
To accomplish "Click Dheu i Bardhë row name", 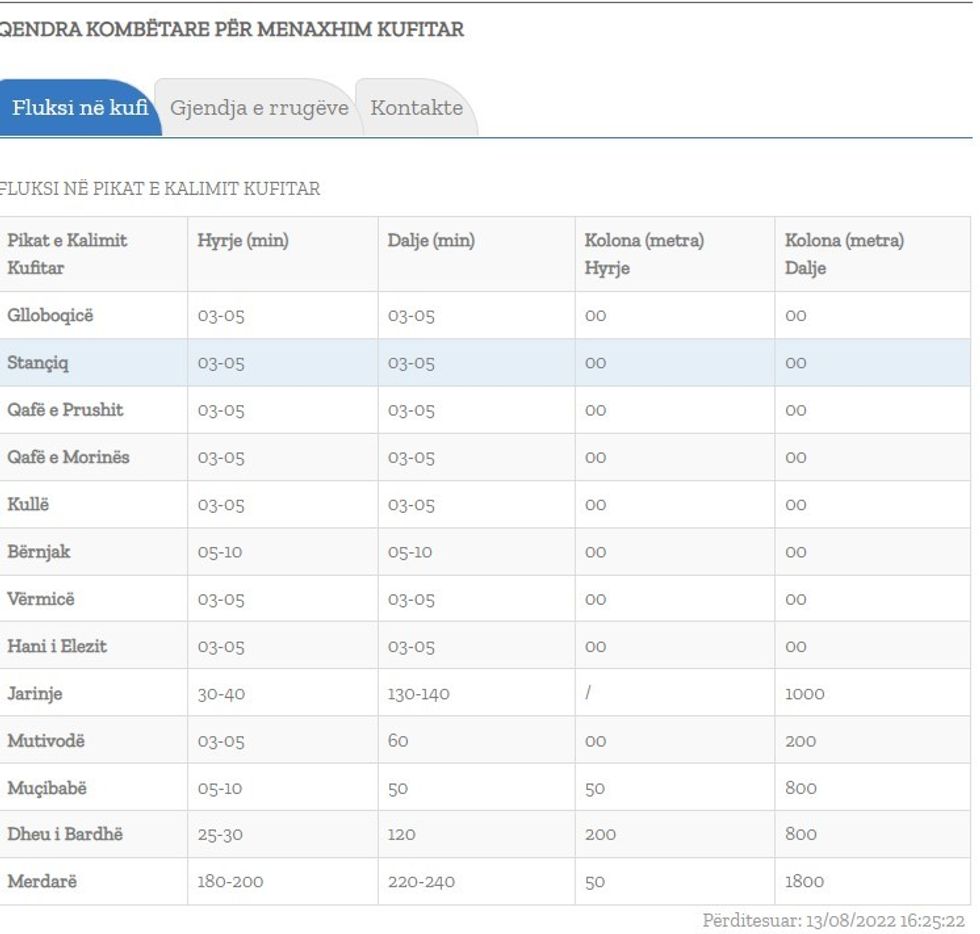I will 65,834.
